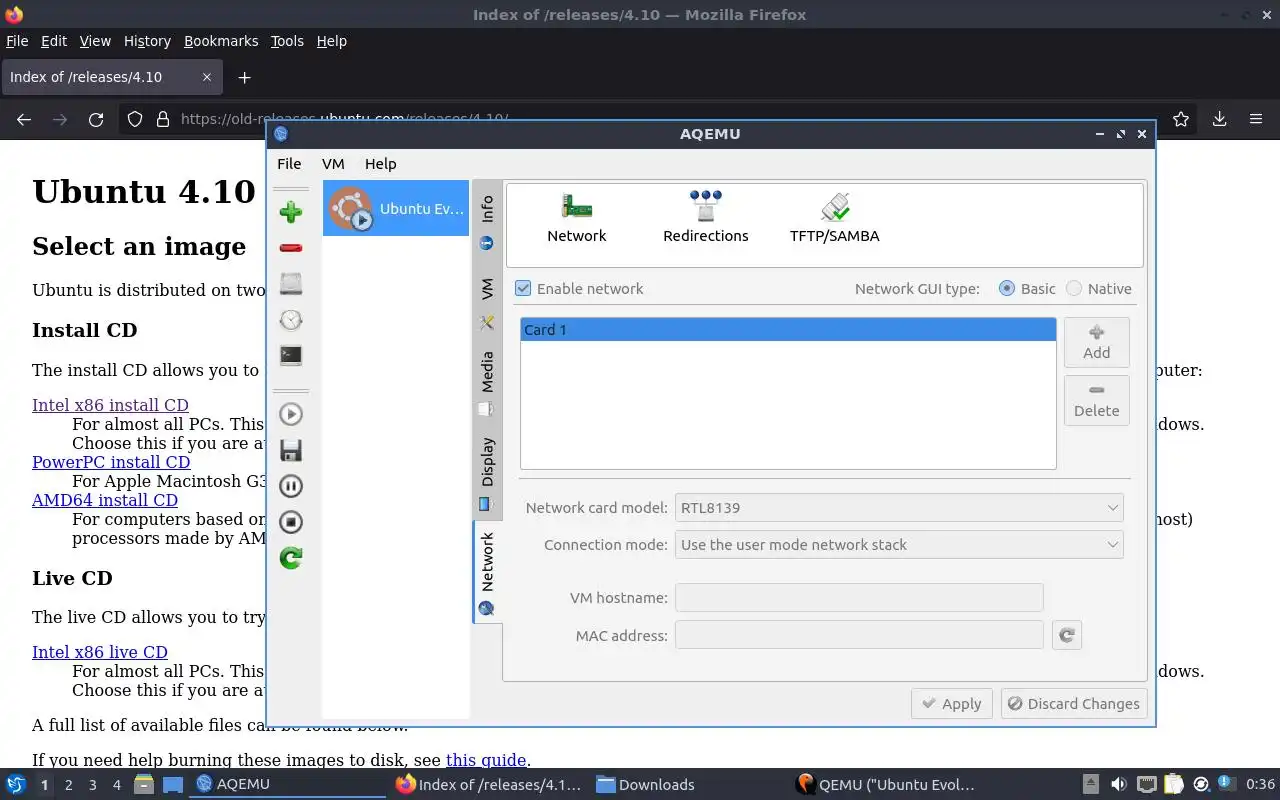Image resolution: width=1280 pixels, height=800 pixels.
Task: Click the lock site security icon
Action: click(163, 119)
